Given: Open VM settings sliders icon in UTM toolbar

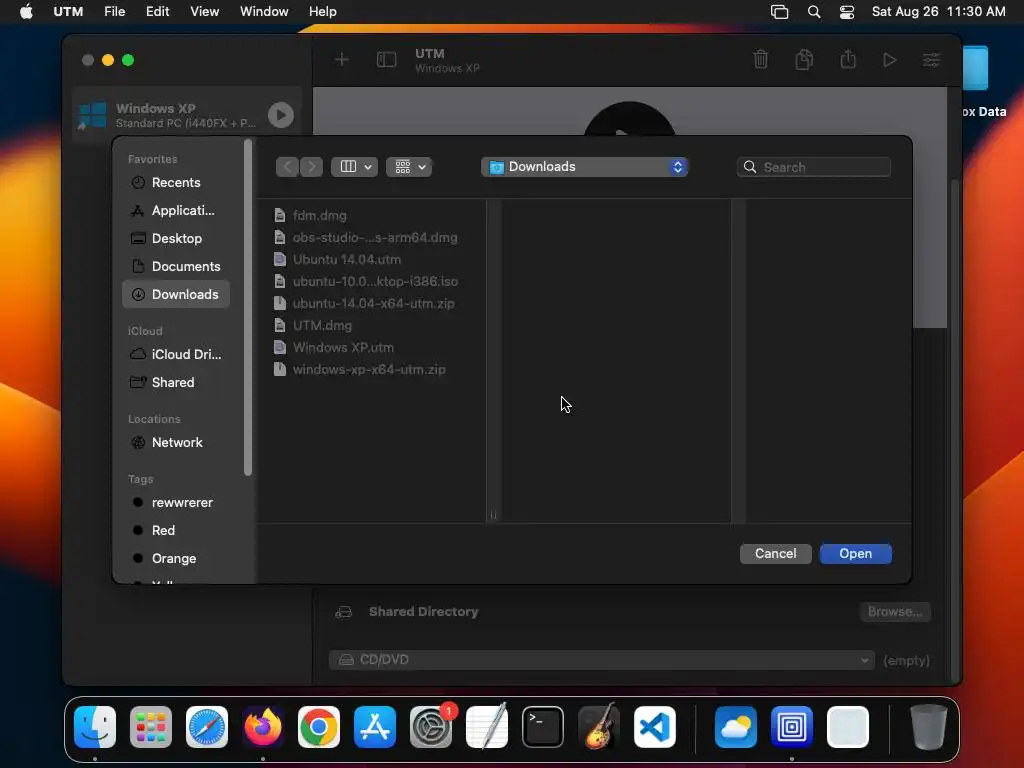Looking at the screenshot, I should (931, 60).
